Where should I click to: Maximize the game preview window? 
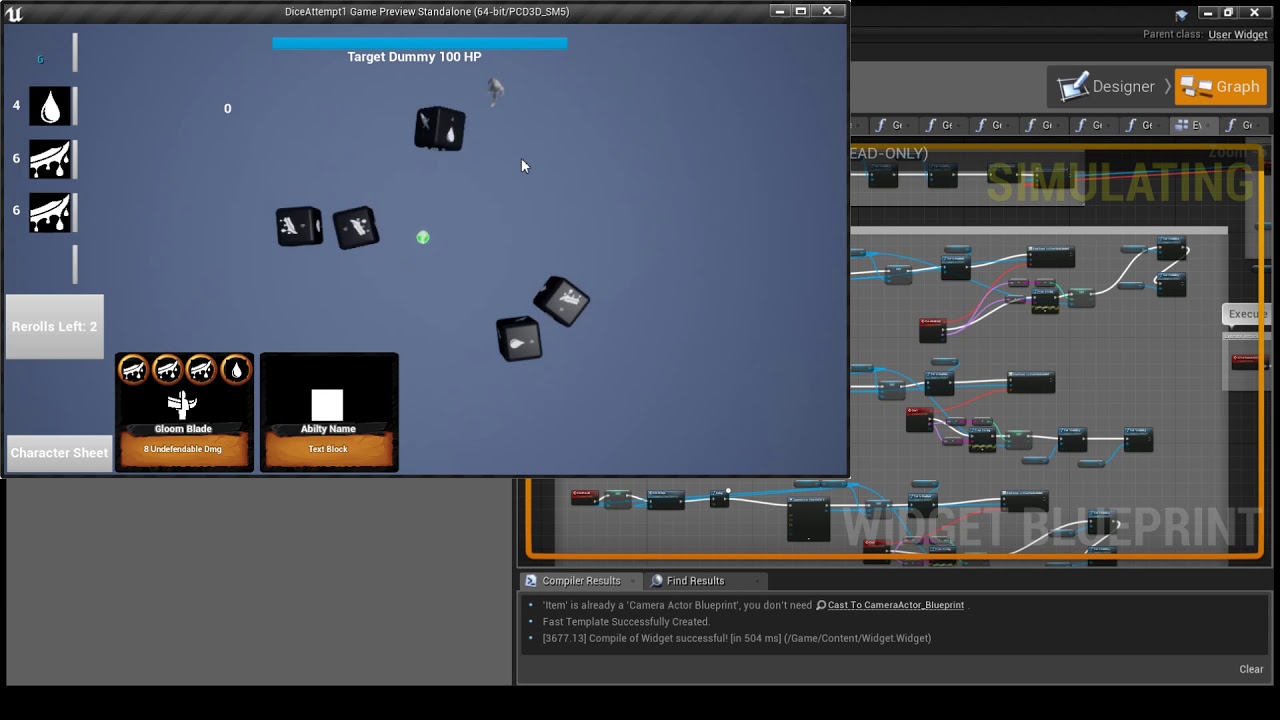801,11
